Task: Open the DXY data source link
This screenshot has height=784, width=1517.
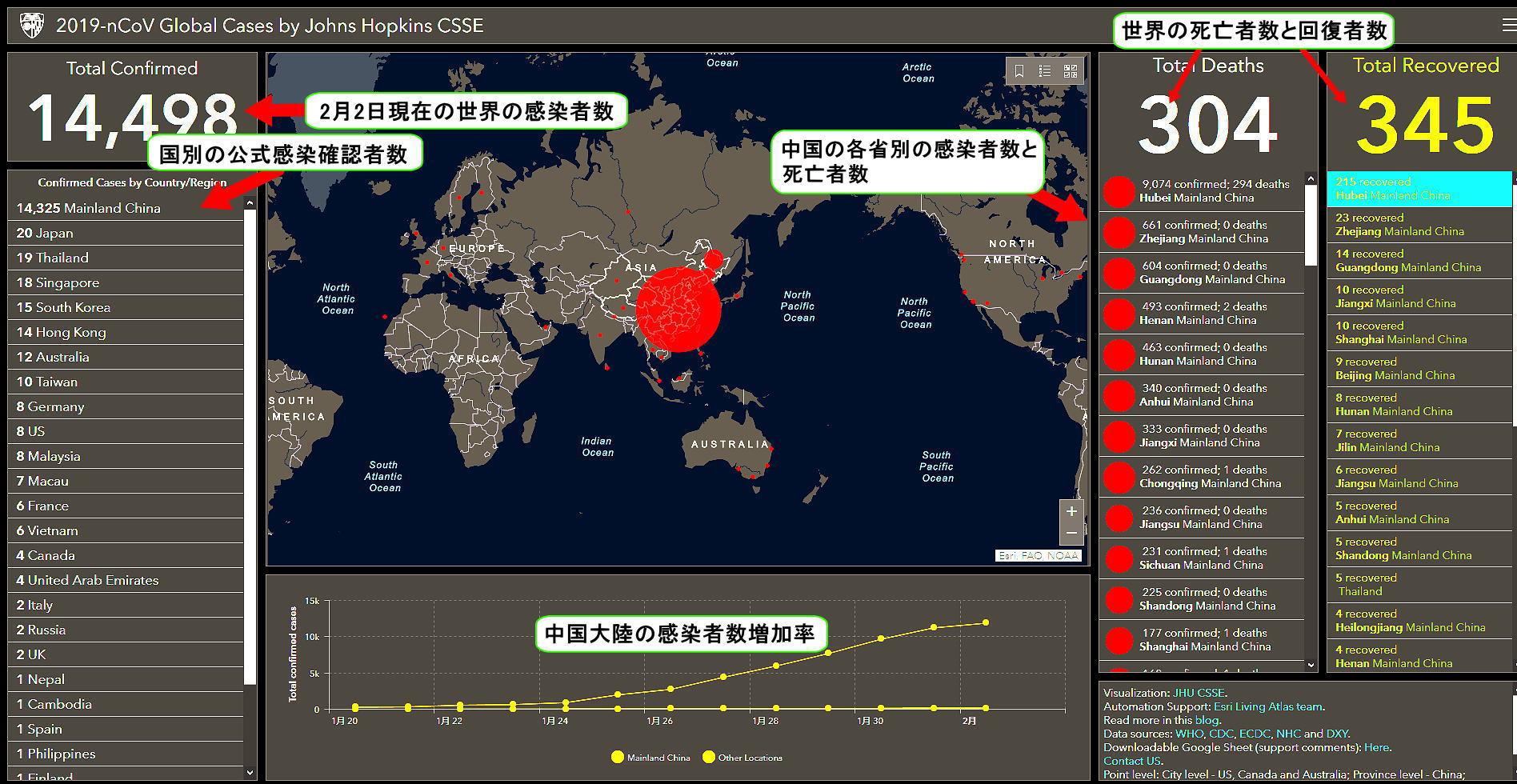Action: click(x=1337, y=734)
